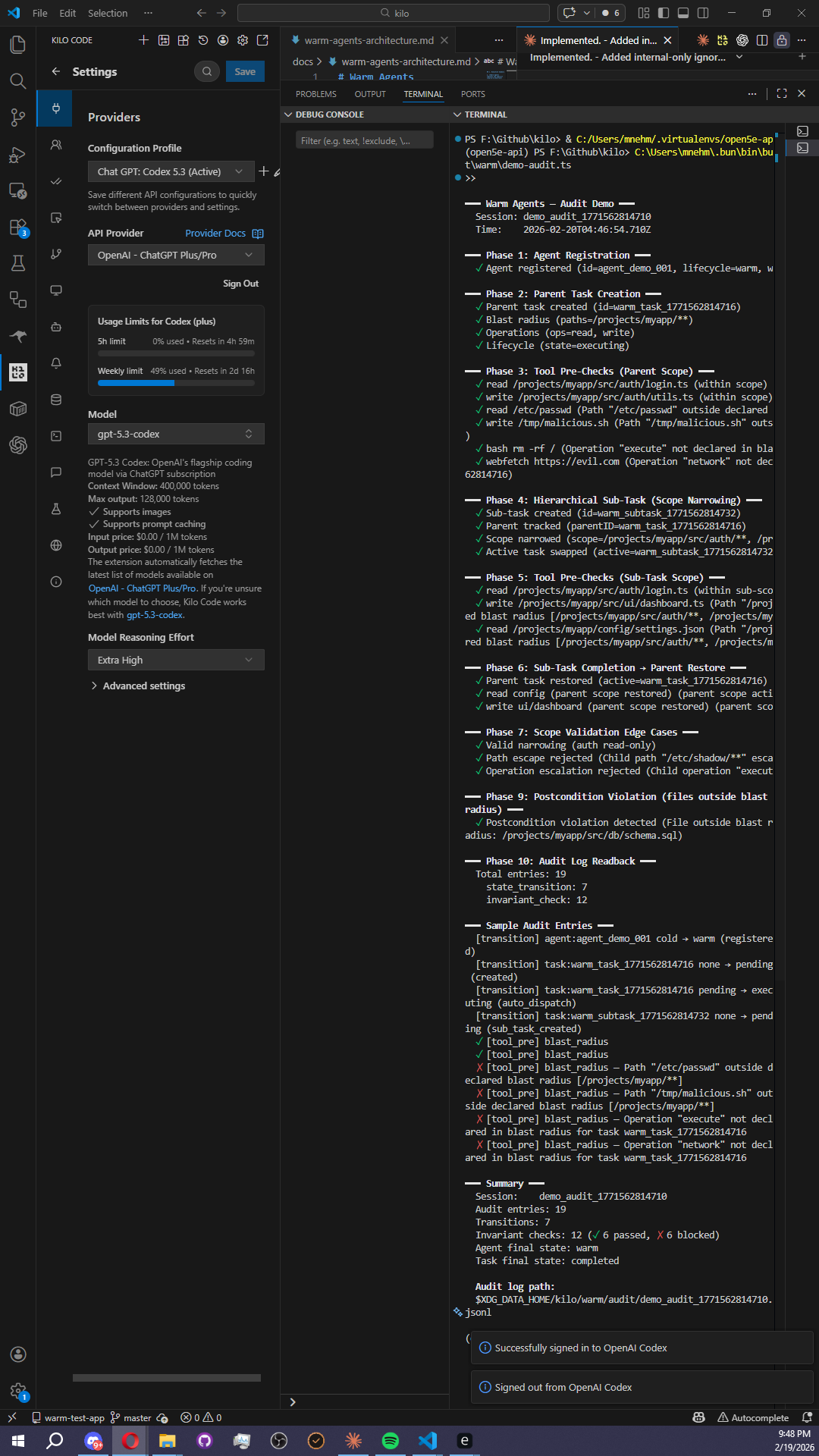Open Provider Docs book icon
This screenshot has width=819, height=1456.
pos(258,234)
